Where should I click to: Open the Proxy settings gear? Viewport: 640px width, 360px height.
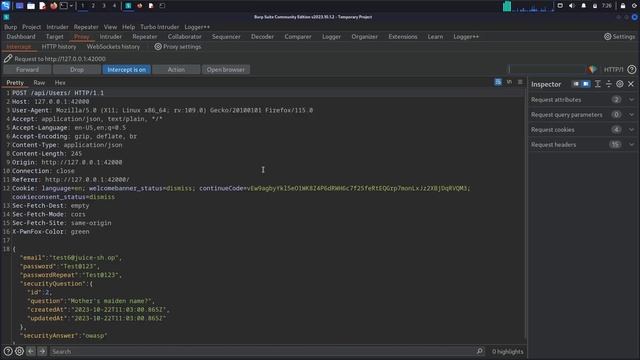tap(158, 47)
